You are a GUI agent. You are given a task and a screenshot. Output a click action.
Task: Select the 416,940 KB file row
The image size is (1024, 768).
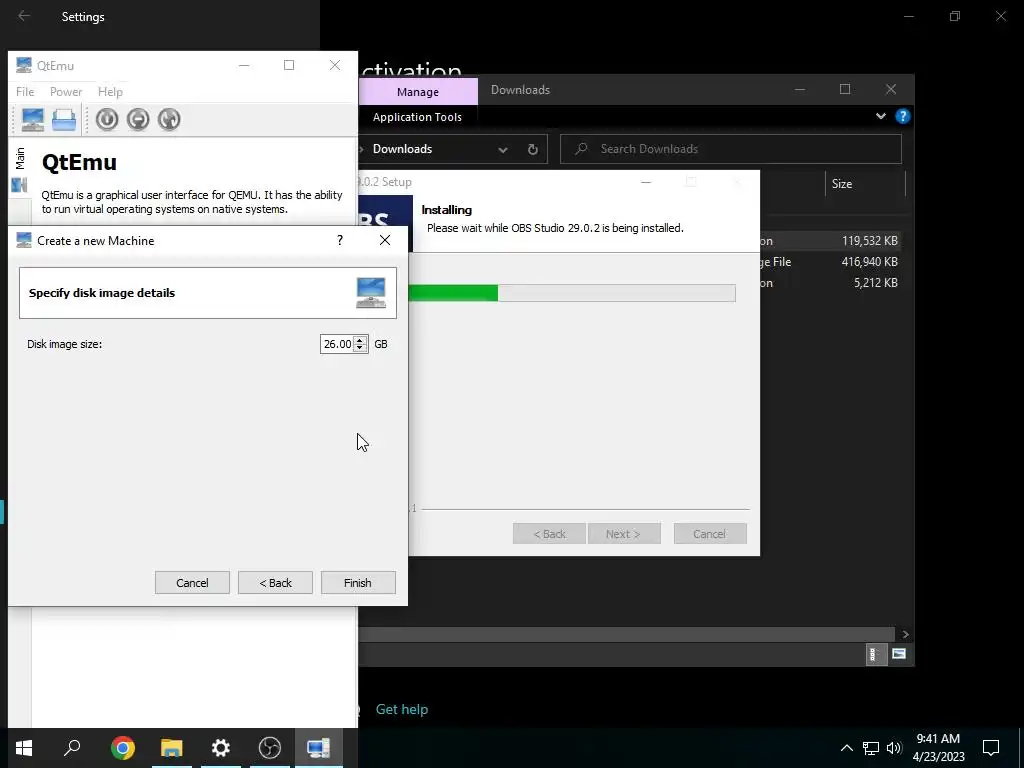830,262
